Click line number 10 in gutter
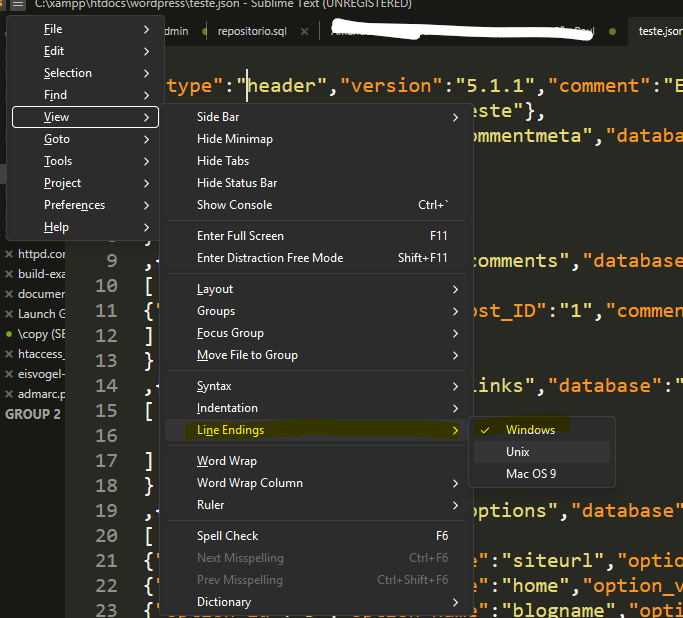 tap(107, 286)
